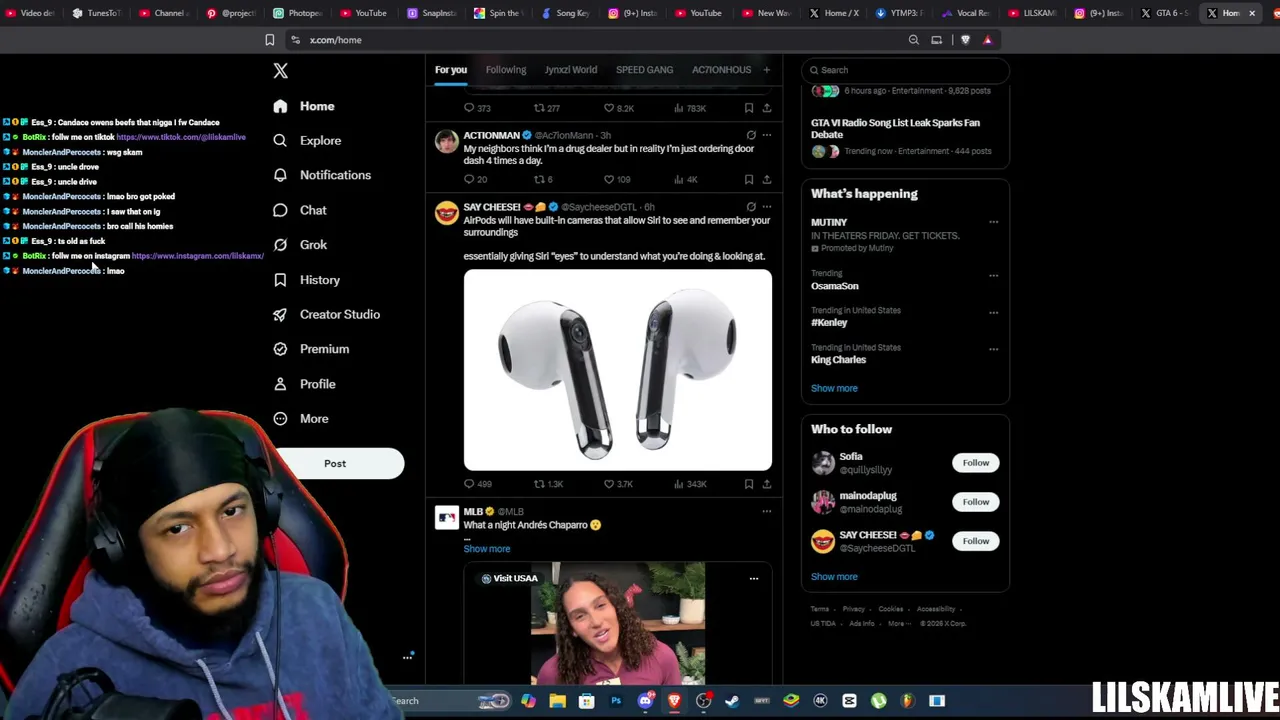Open CapCut from the taskbar

point(849,701)
